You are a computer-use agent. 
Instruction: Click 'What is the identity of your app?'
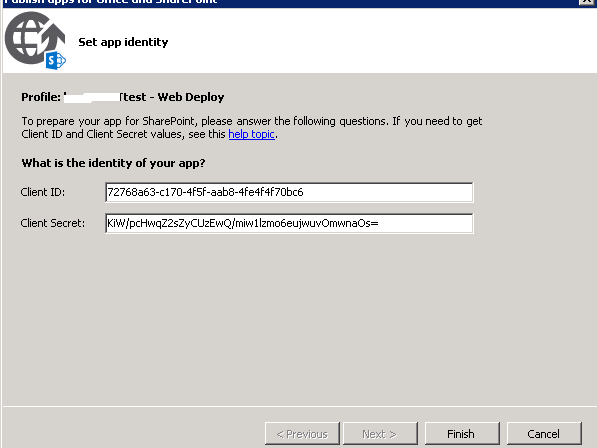[113, 163]
